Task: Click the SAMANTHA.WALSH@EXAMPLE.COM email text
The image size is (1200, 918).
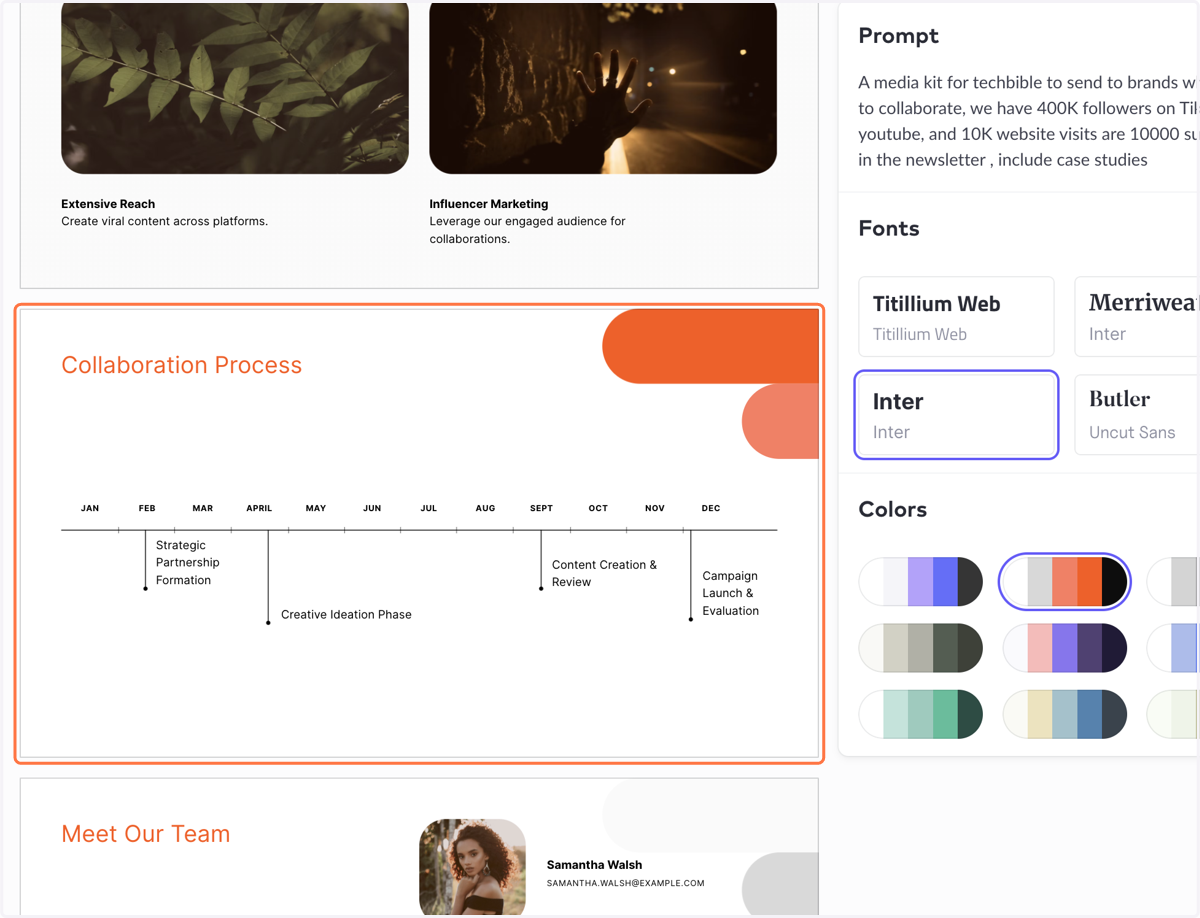Action: click(x=625, y=884)
